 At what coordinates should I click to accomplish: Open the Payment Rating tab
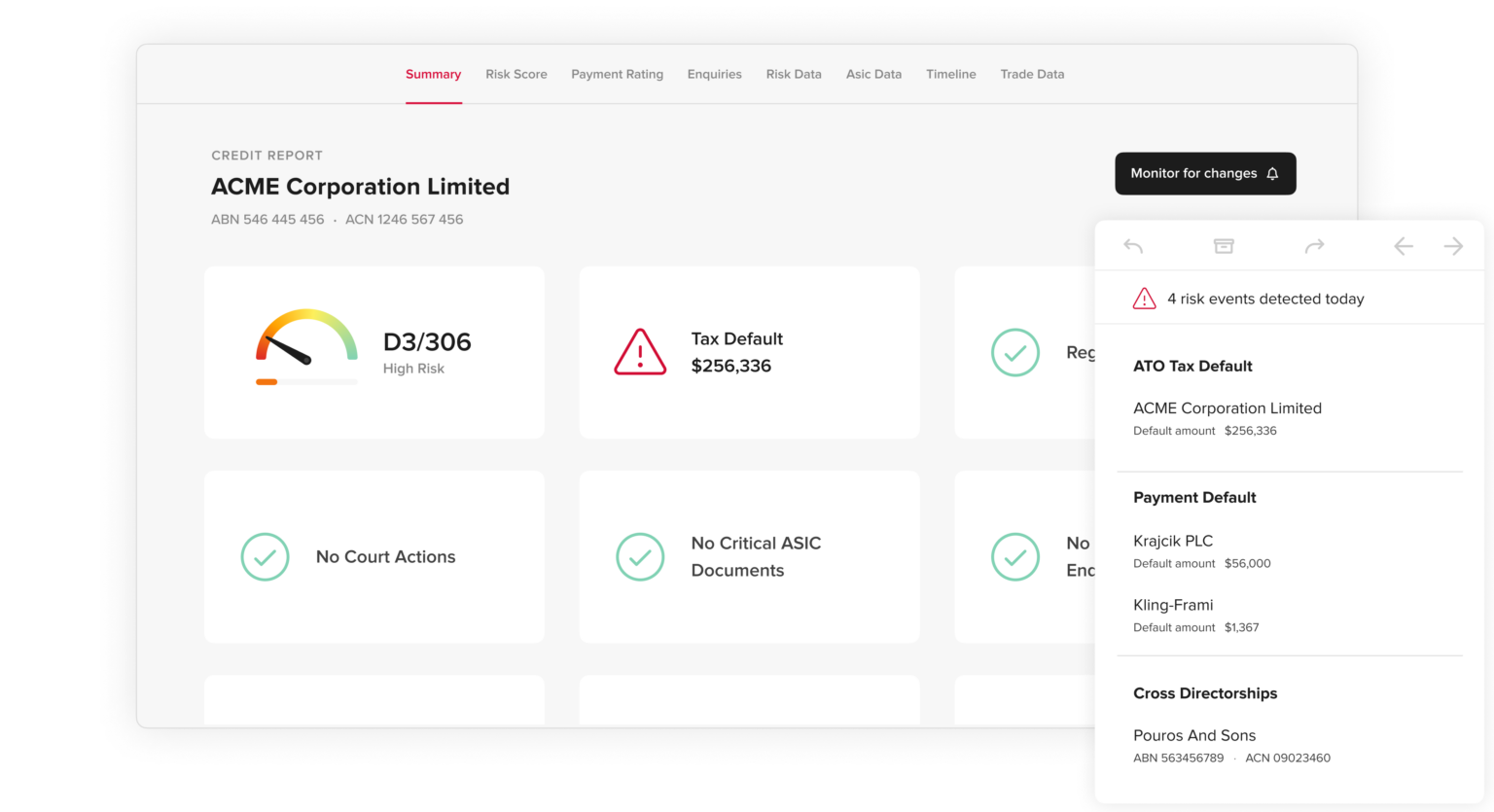tap(617, 74)
